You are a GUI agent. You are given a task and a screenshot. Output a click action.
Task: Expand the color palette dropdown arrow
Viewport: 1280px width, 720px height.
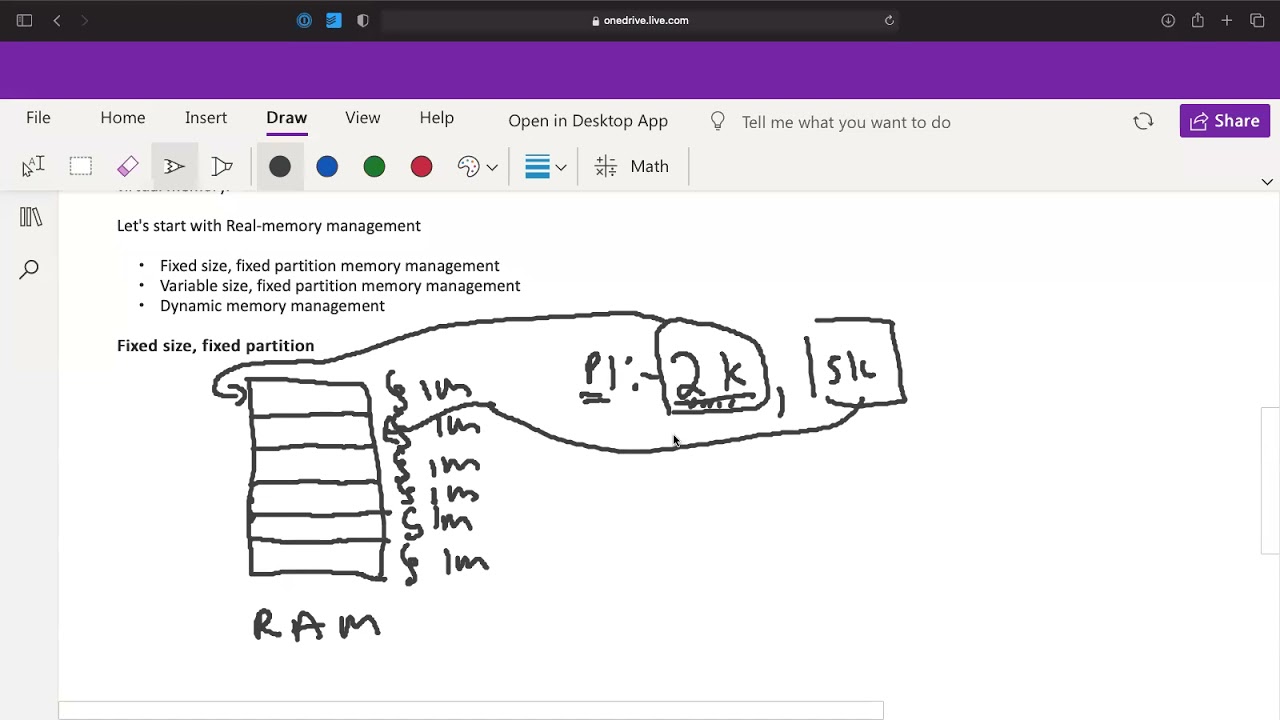(x=492, y=167)
